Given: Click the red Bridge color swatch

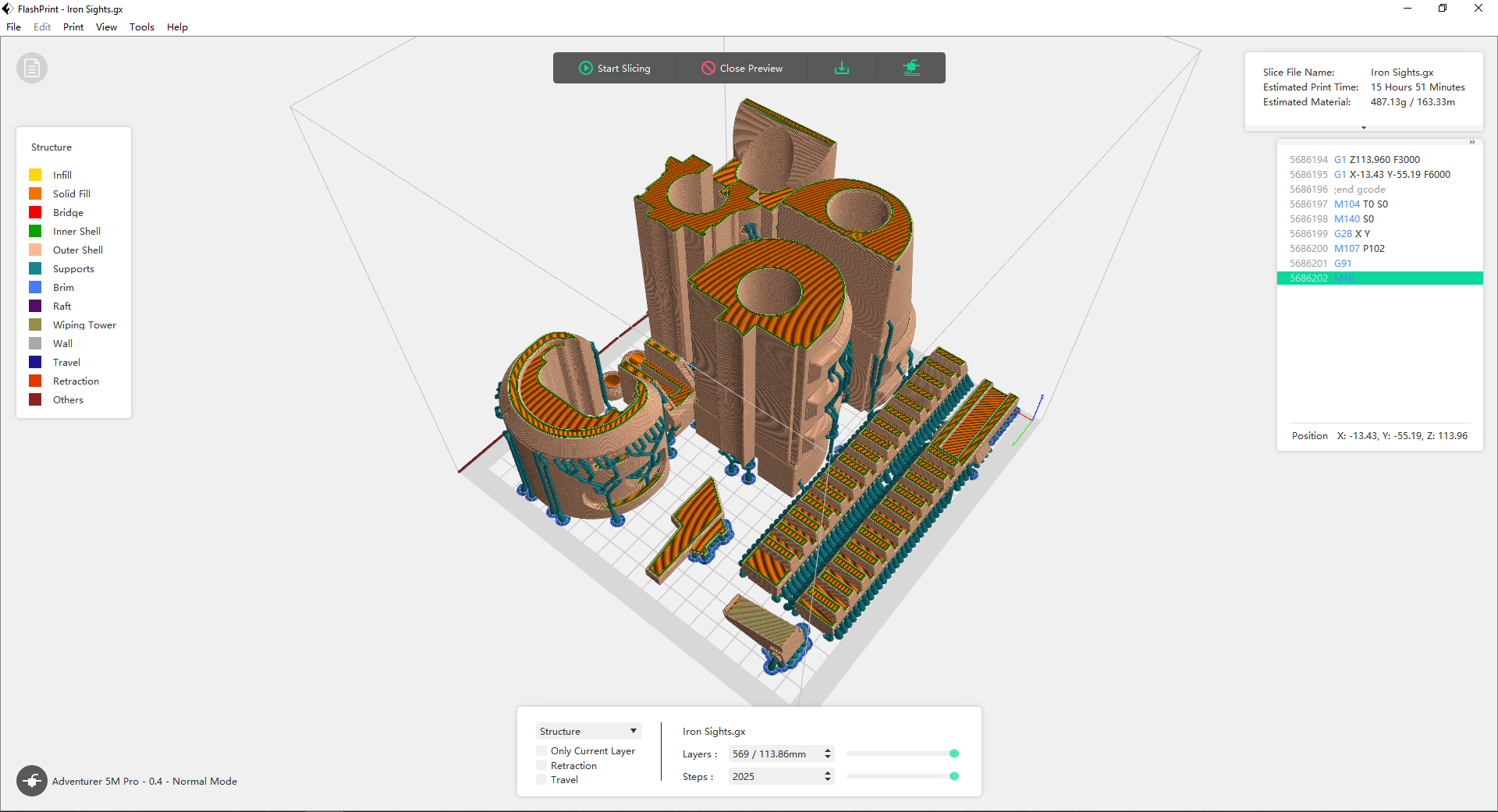Looking at the screenshot, I should point(35,212).
